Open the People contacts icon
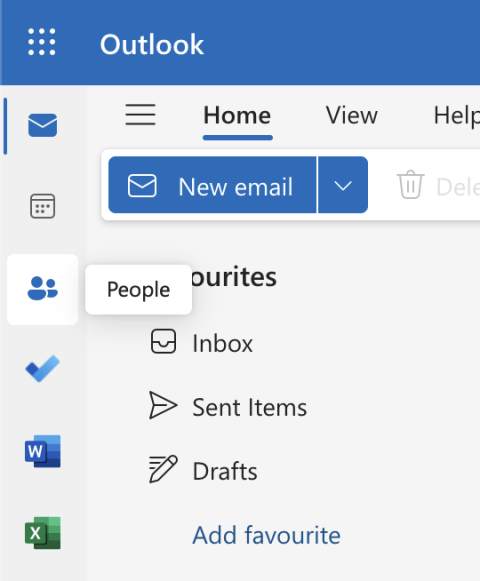Screen dimensions: 480x581 (x=43, y=289)
